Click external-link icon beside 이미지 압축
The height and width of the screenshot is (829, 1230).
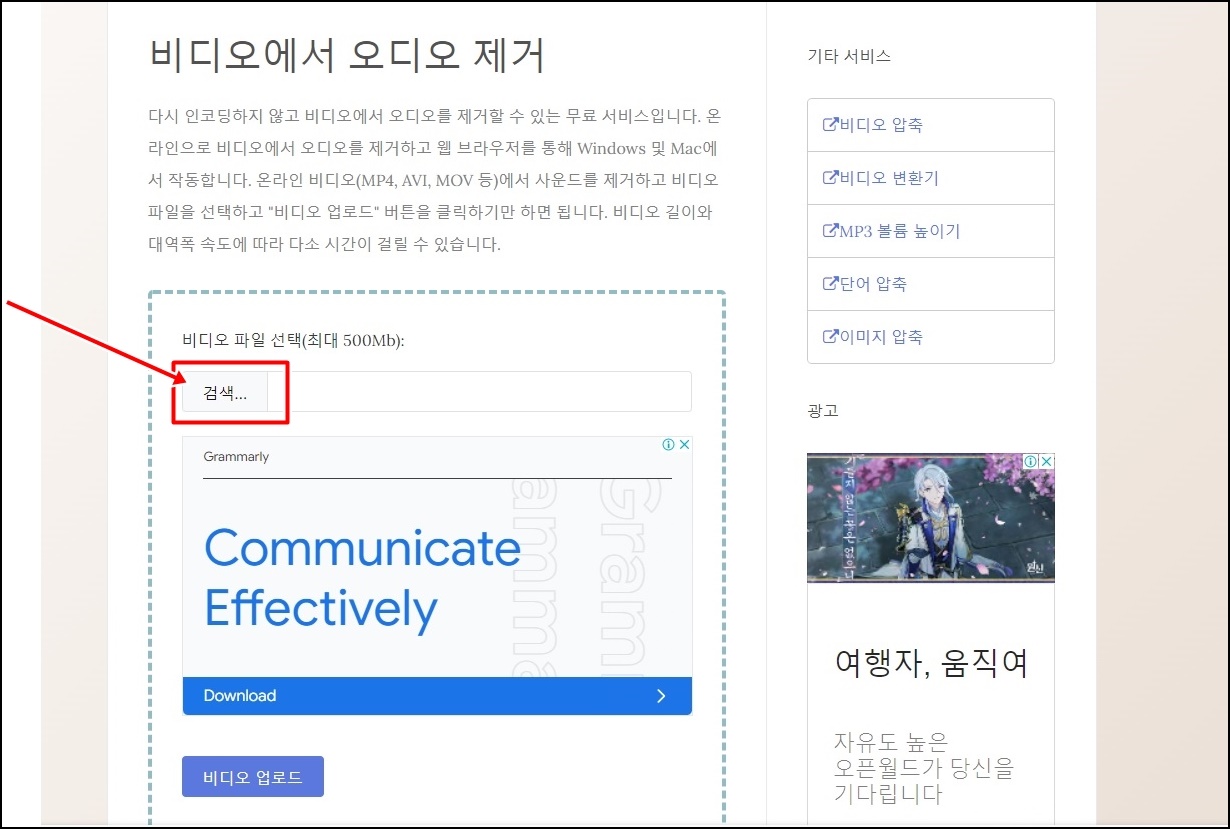point(830,337)
